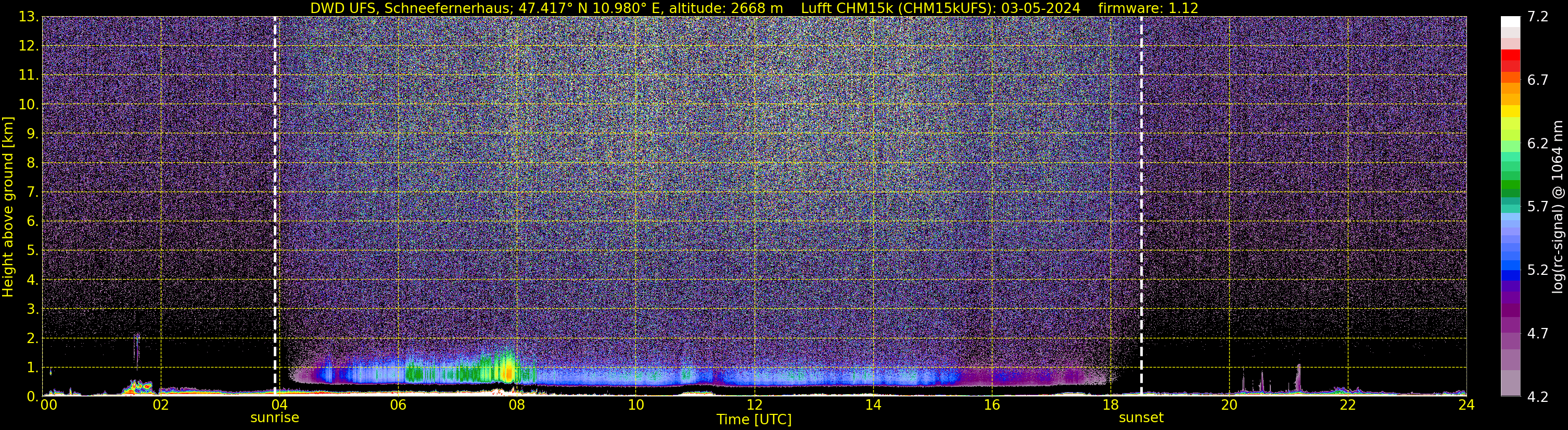Pick the bright red segment of the colorbar
Viewport: 1568px width, 430px height.
pyautogui.click(x=1510, y=55)
